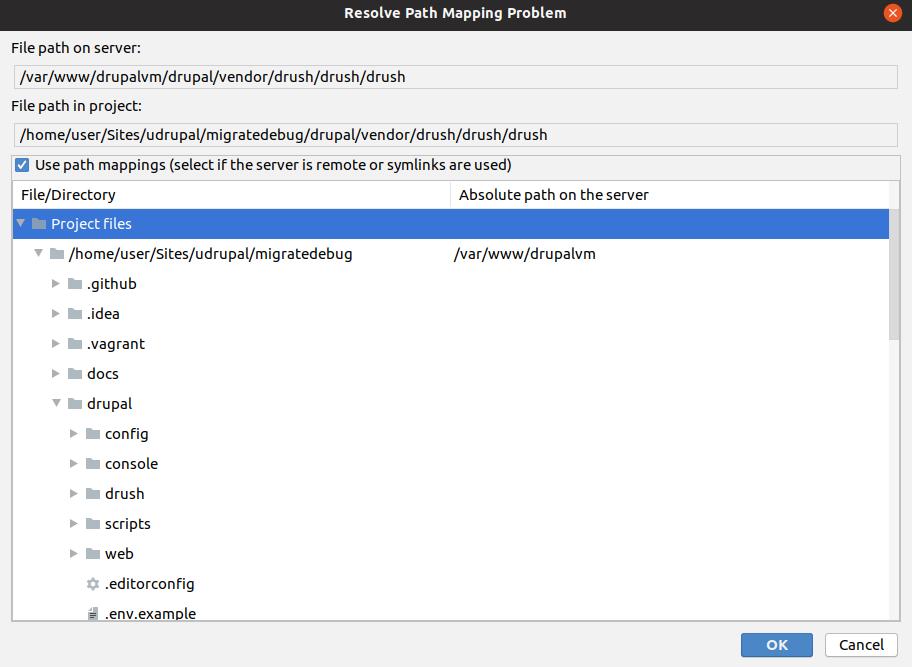
Task: Select the .editorconfig file row
Action: tap(451, 584)
